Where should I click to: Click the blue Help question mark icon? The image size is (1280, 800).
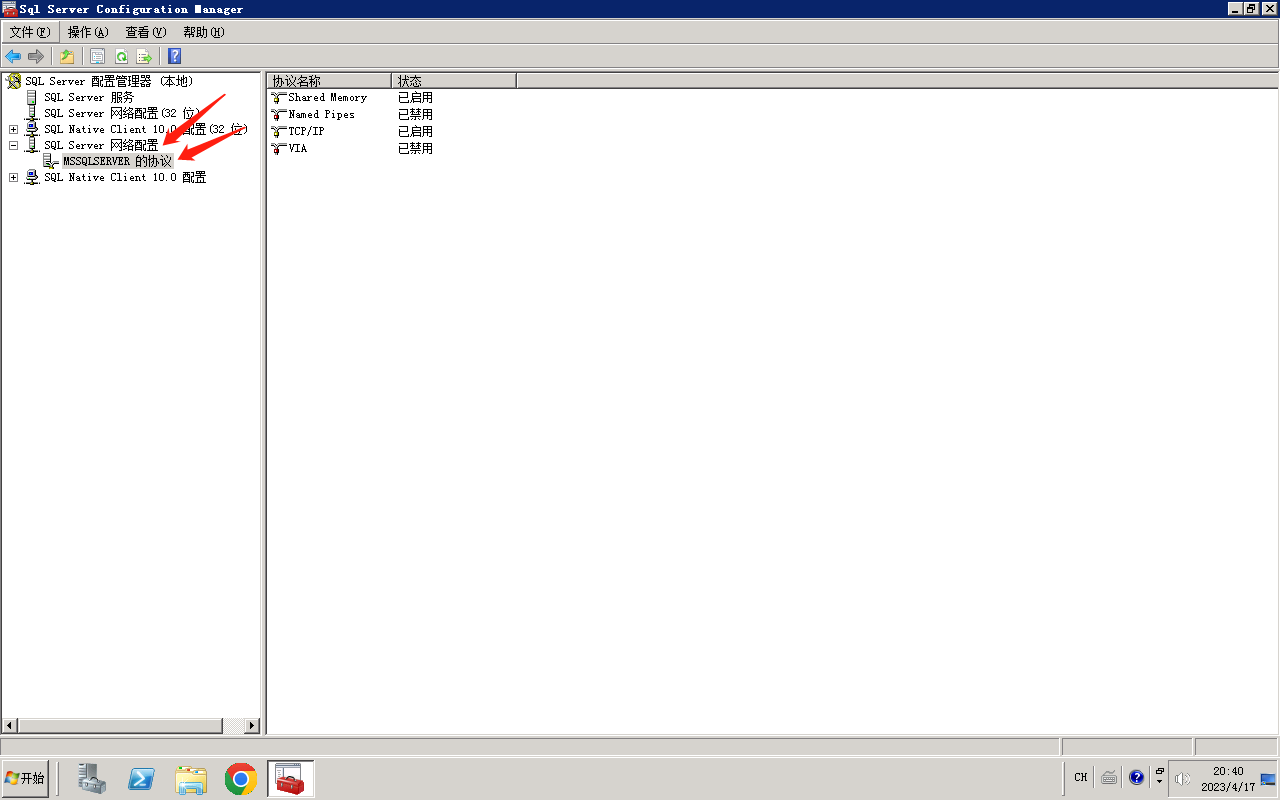tap(175, 57)
